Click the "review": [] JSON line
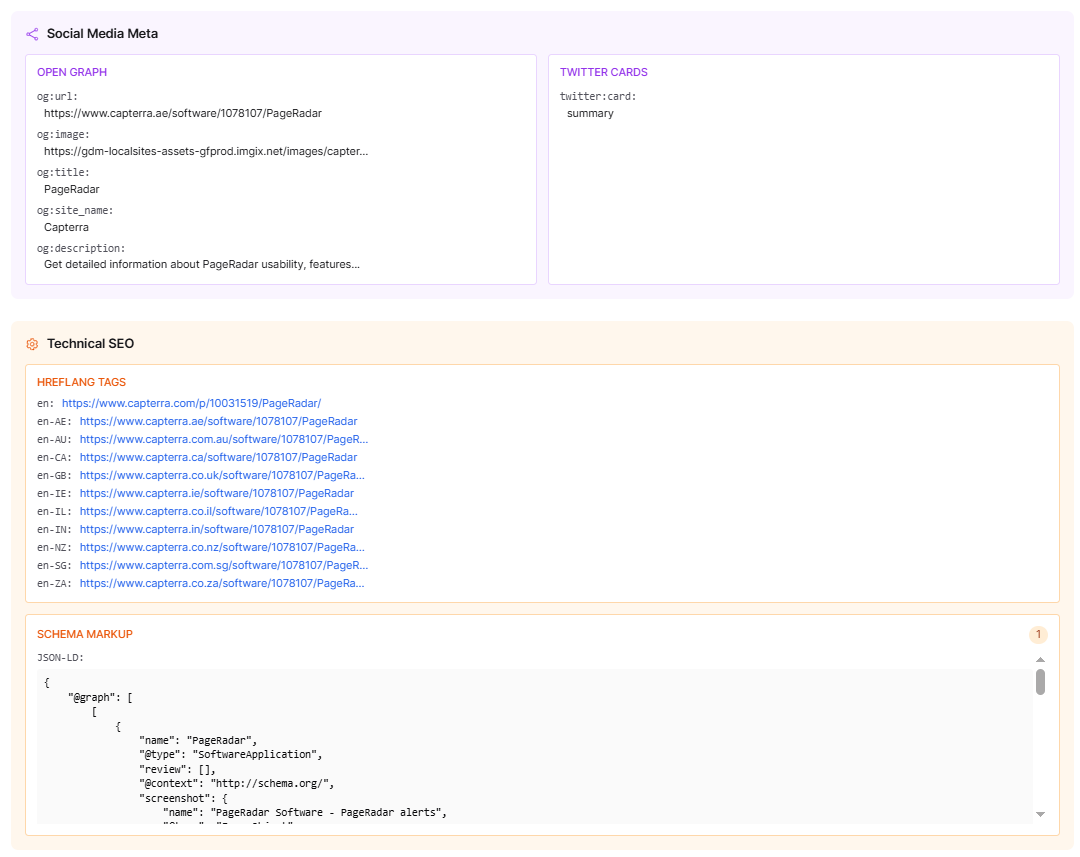This screenshot has width=1080, height=857. point(177,769)
